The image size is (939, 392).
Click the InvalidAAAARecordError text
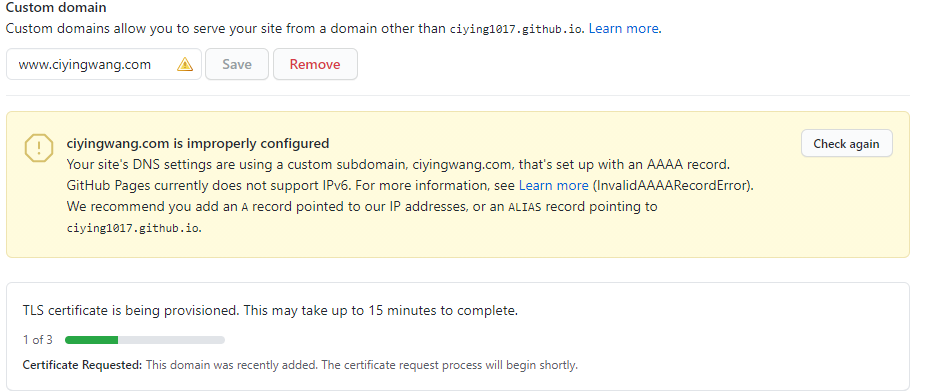(x=672, y=186)
